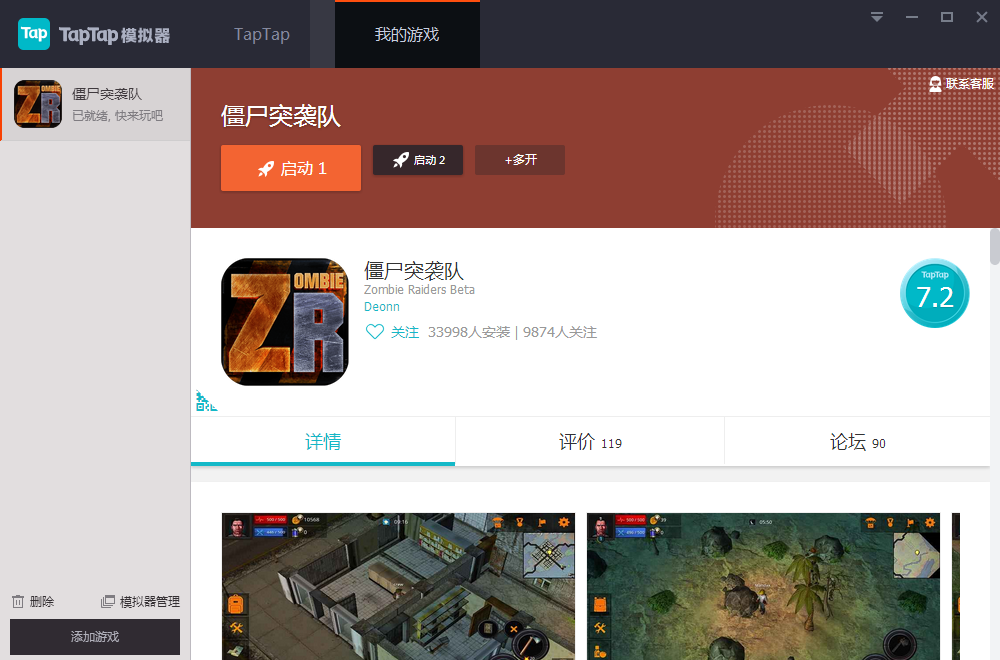The height and width of the screenshot is (660, 1000).
Task: Click the customer service headset icon
Action: pyautogui.click(x=935, y=84)
